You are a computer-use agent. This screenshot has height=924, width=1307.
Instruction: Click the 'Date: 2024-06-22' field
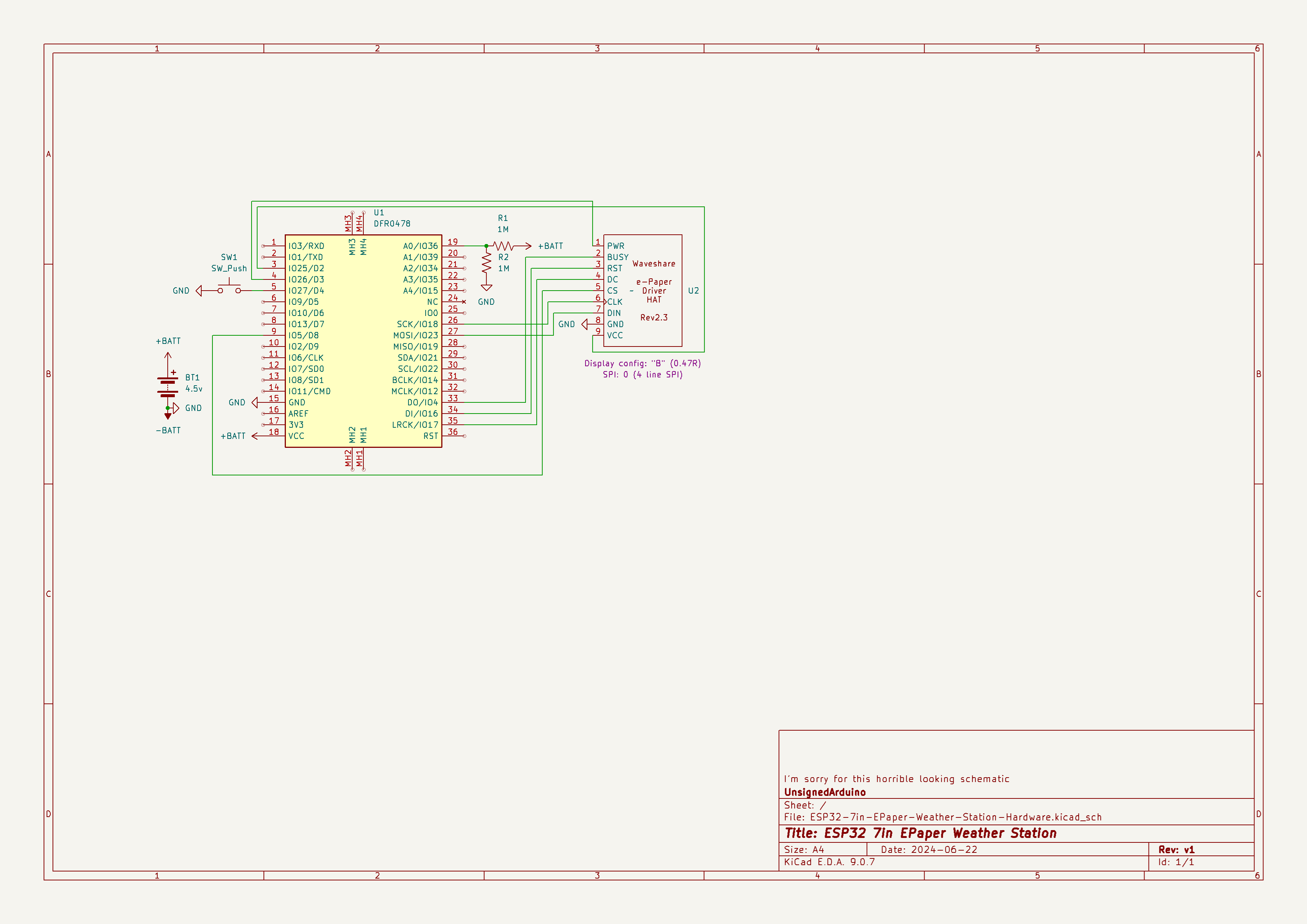tap(929, 849)
